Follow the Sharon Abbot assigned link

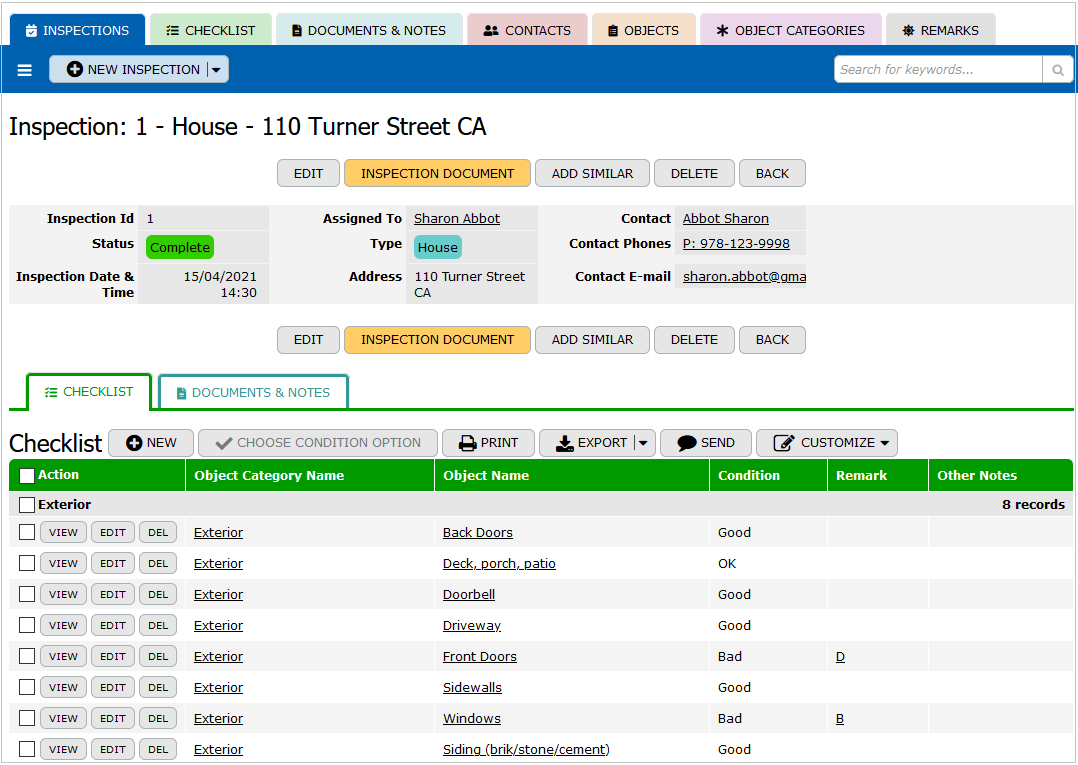coord(457,219)
